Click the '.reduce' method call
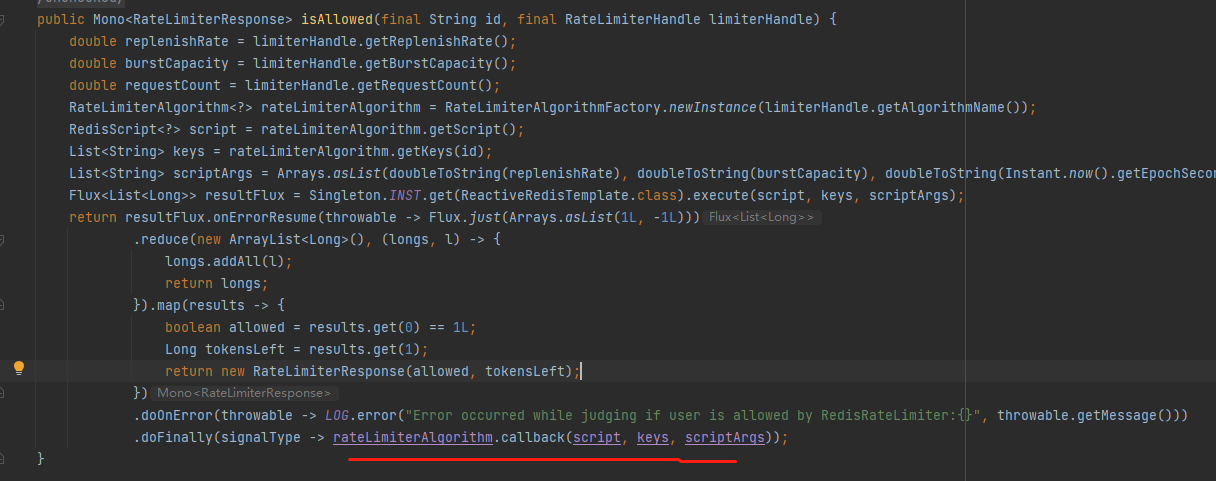Viewport: 1216px width, 481px height. tap(161, 239)
